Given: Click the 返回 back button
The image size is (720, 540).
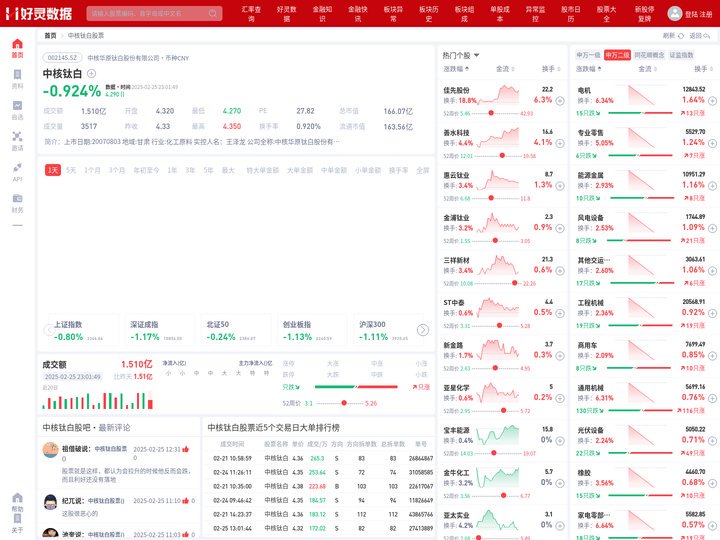Looking at the screenshot, I should (x=700, y=35).
